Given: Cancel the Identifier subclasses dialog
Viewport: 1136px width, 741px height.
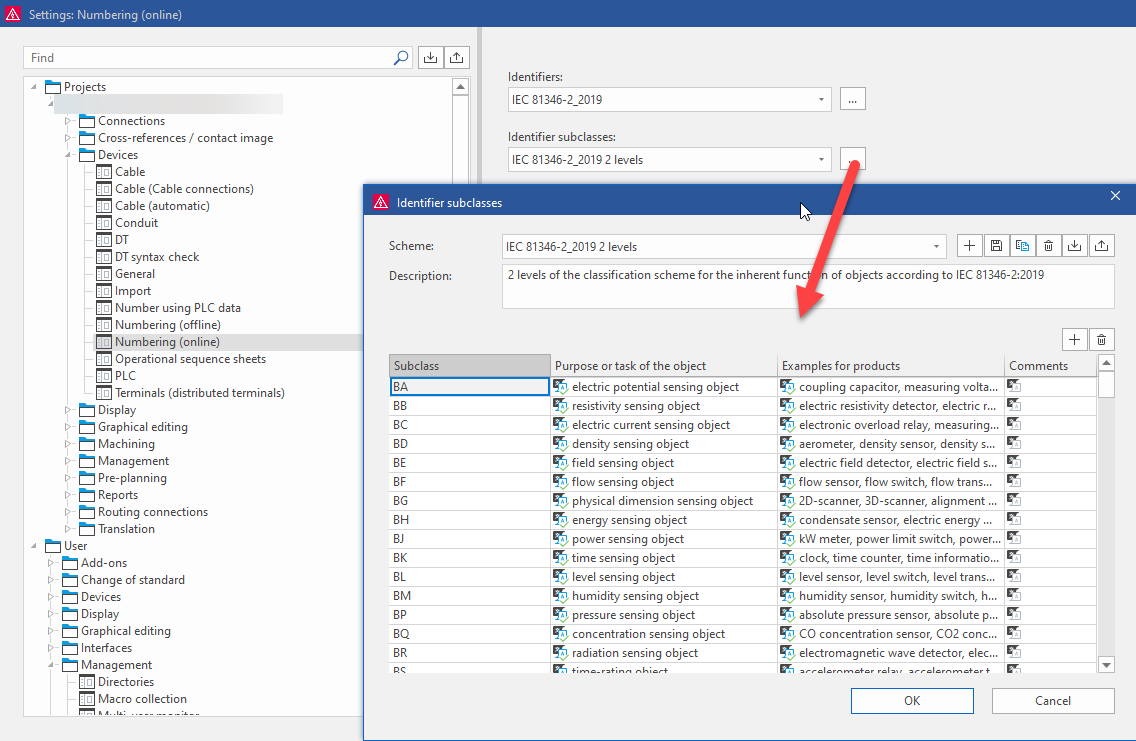Looking at the screenshot, I should point(1052,701).
